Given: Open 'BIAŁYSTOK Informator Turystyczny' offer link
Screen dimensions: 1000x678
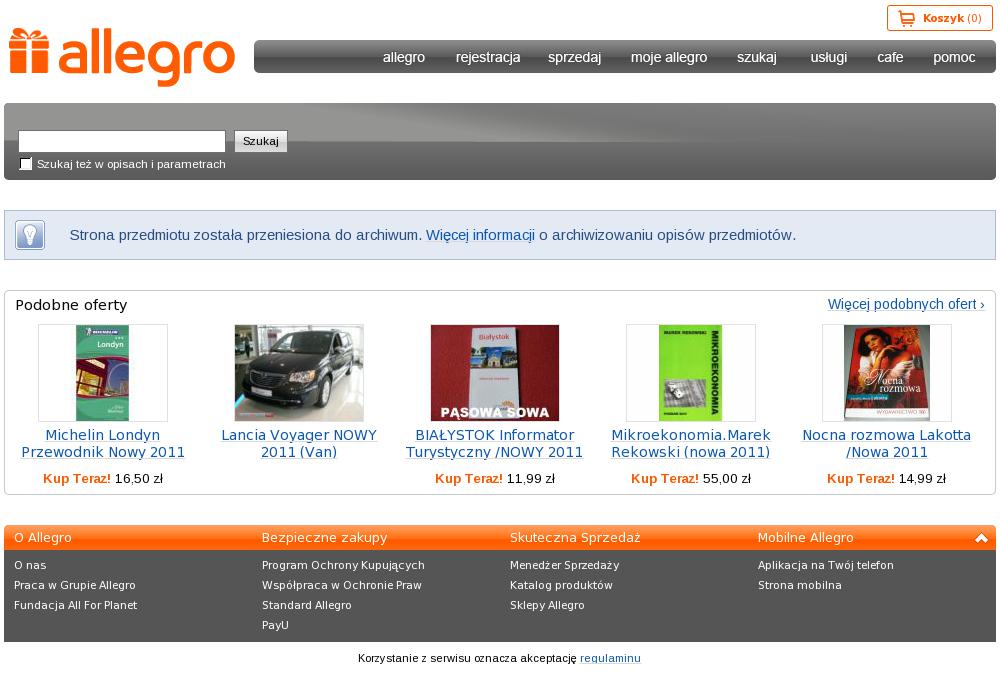Looking at the screenshot, I should pyautogui.click(x=494, y=443).
